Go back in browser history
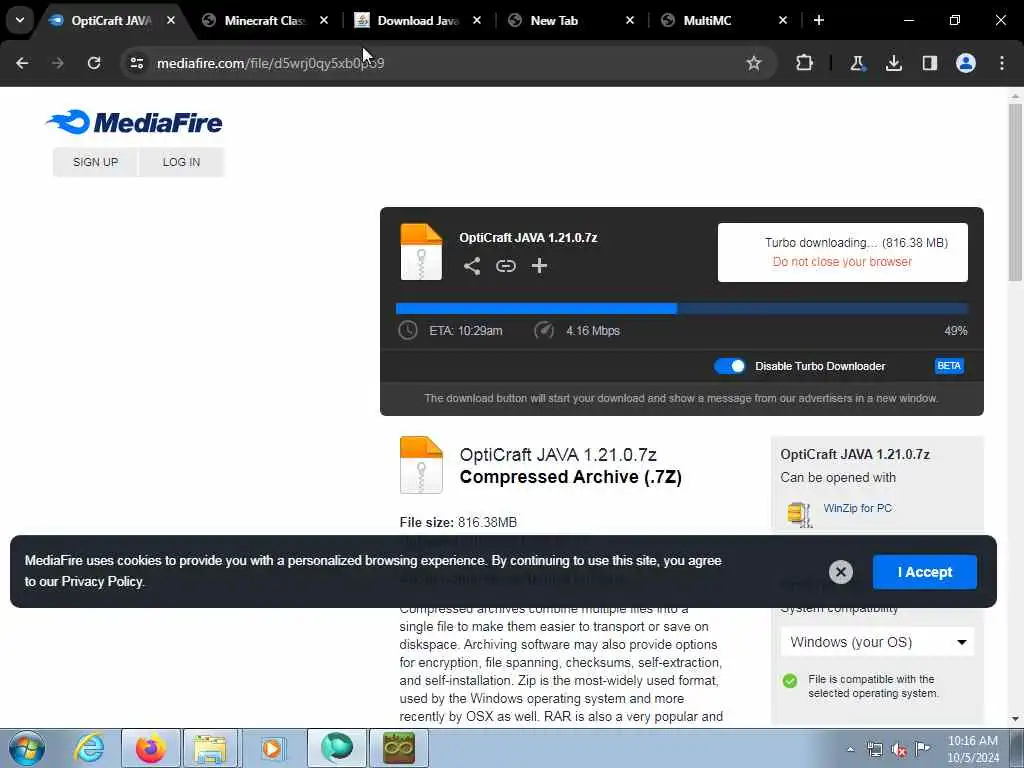 coord(22,63)
